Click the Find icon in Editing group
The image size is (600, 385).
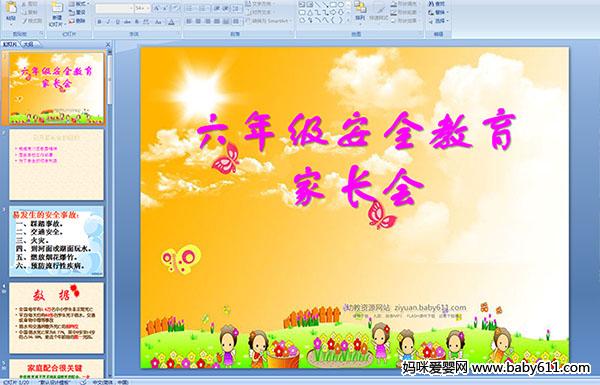coord(437,4)
